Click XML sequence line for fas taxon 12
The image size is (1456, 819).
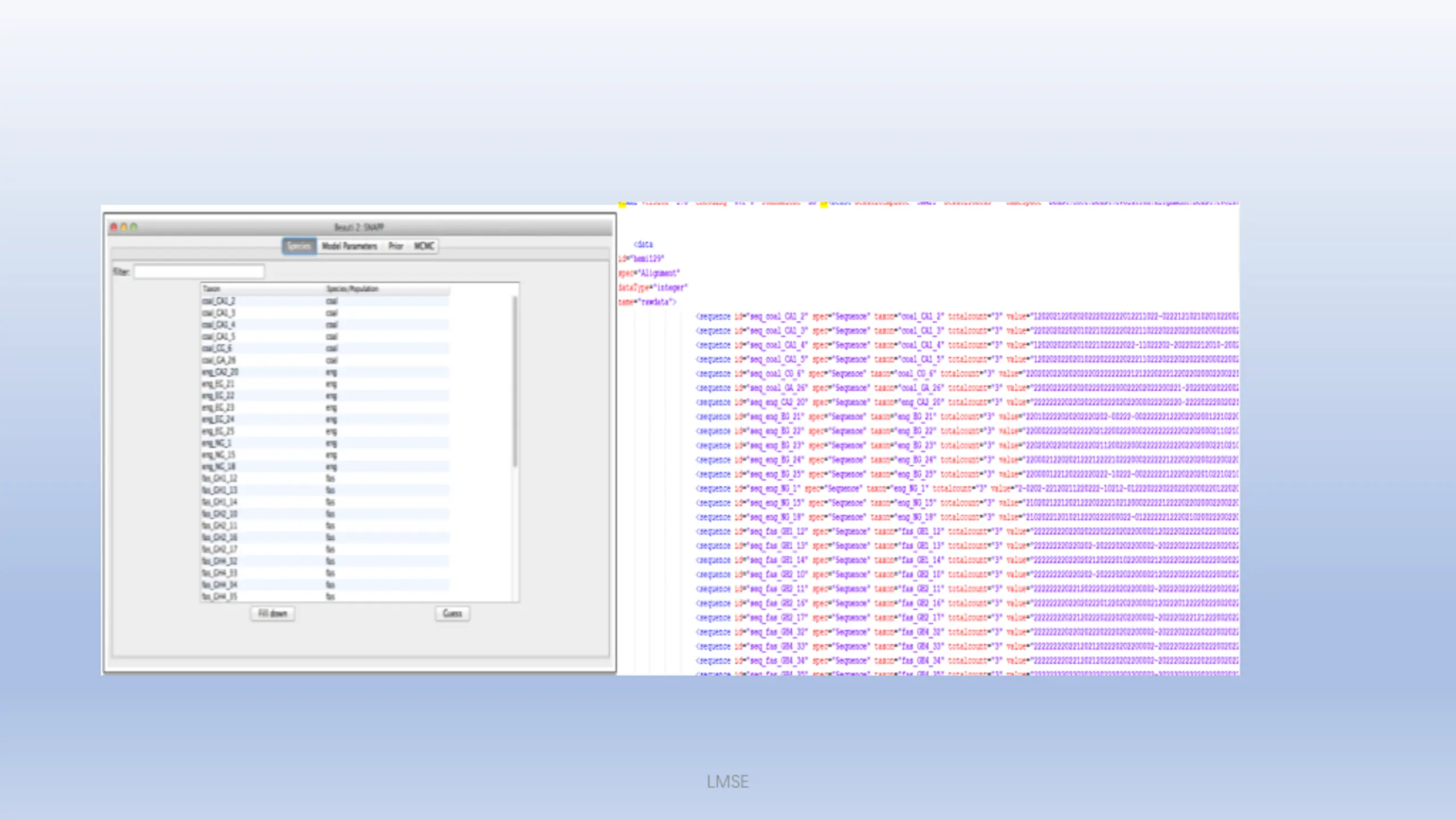(967, 531)
